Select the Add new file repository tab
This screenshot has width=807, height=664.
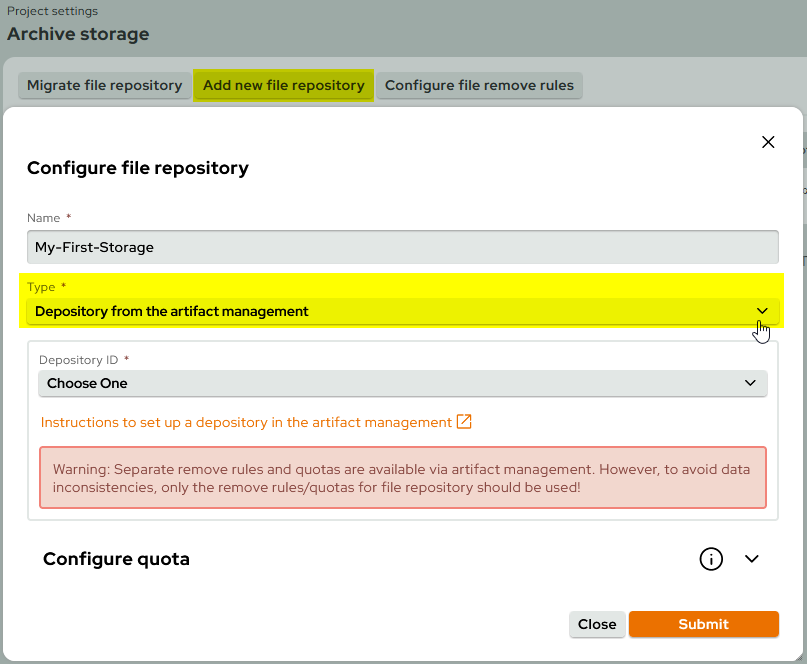[x=283, y=85]
